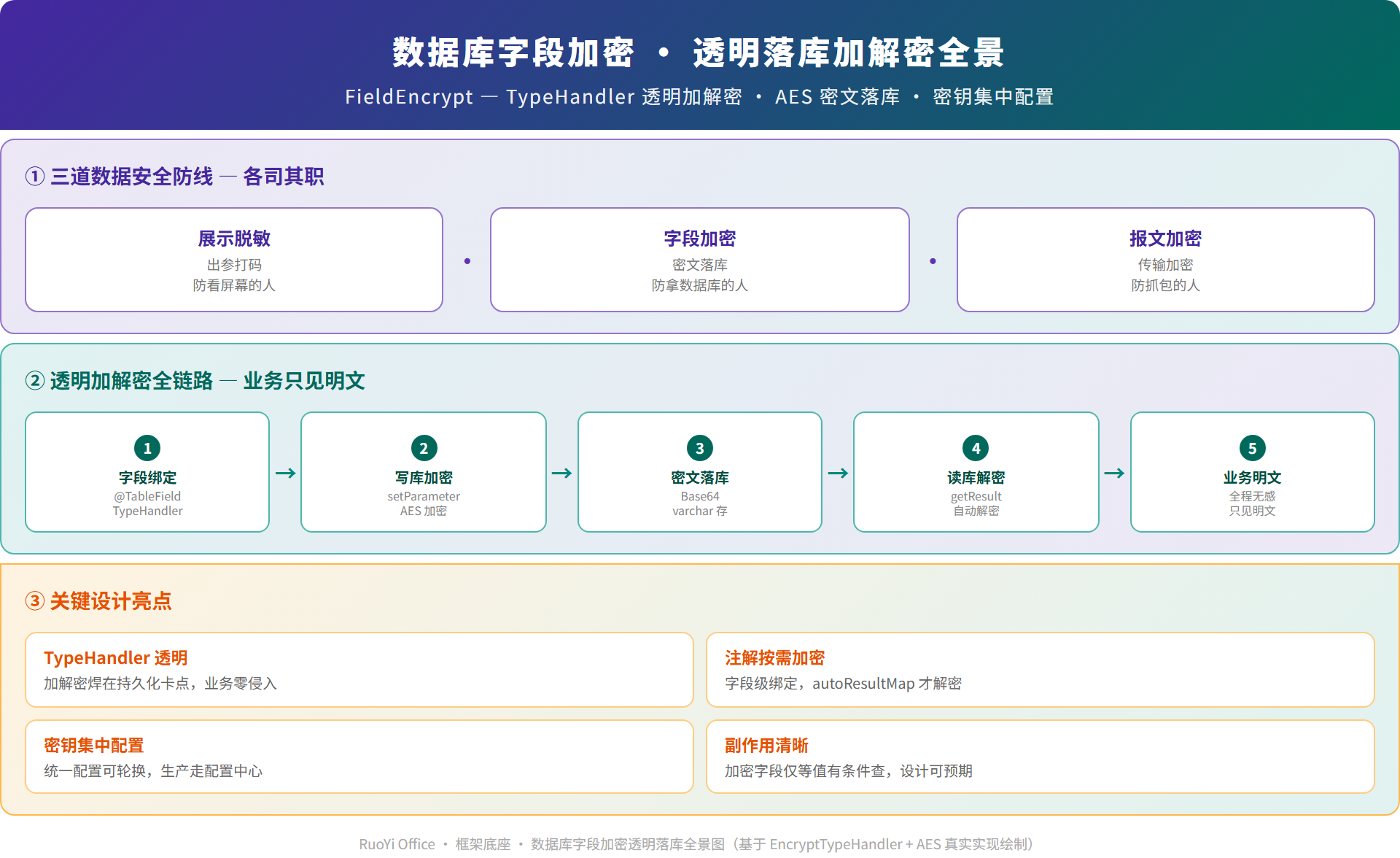
Task: Select the description 字段级绑定，autoResultMap 才解密
Action: pos(843,684)
